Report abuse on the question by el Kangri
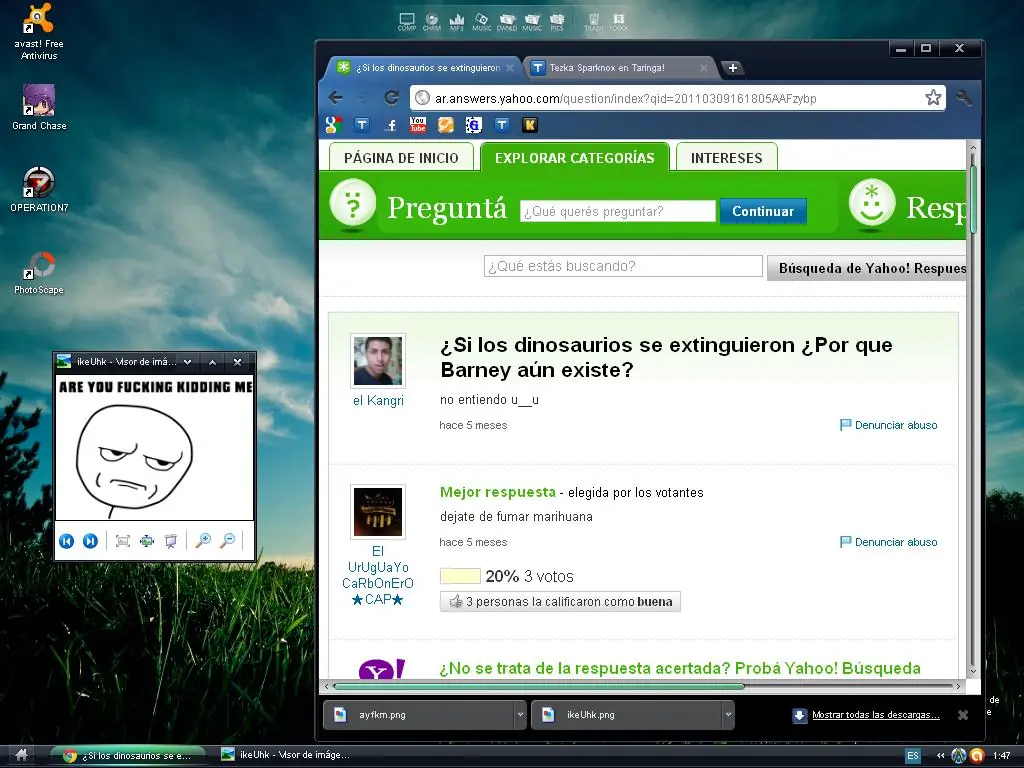Image resolution: width=1024 pixels, height=768 pixels. [889, 425]
